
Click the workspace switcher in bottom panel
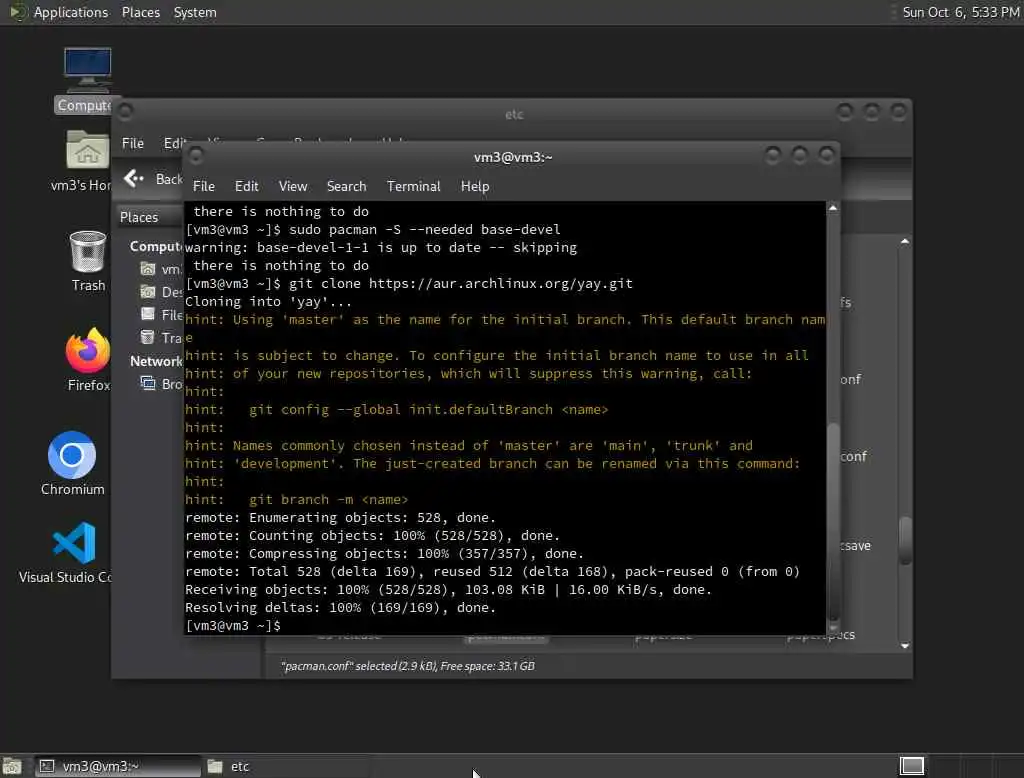point(912,766)
